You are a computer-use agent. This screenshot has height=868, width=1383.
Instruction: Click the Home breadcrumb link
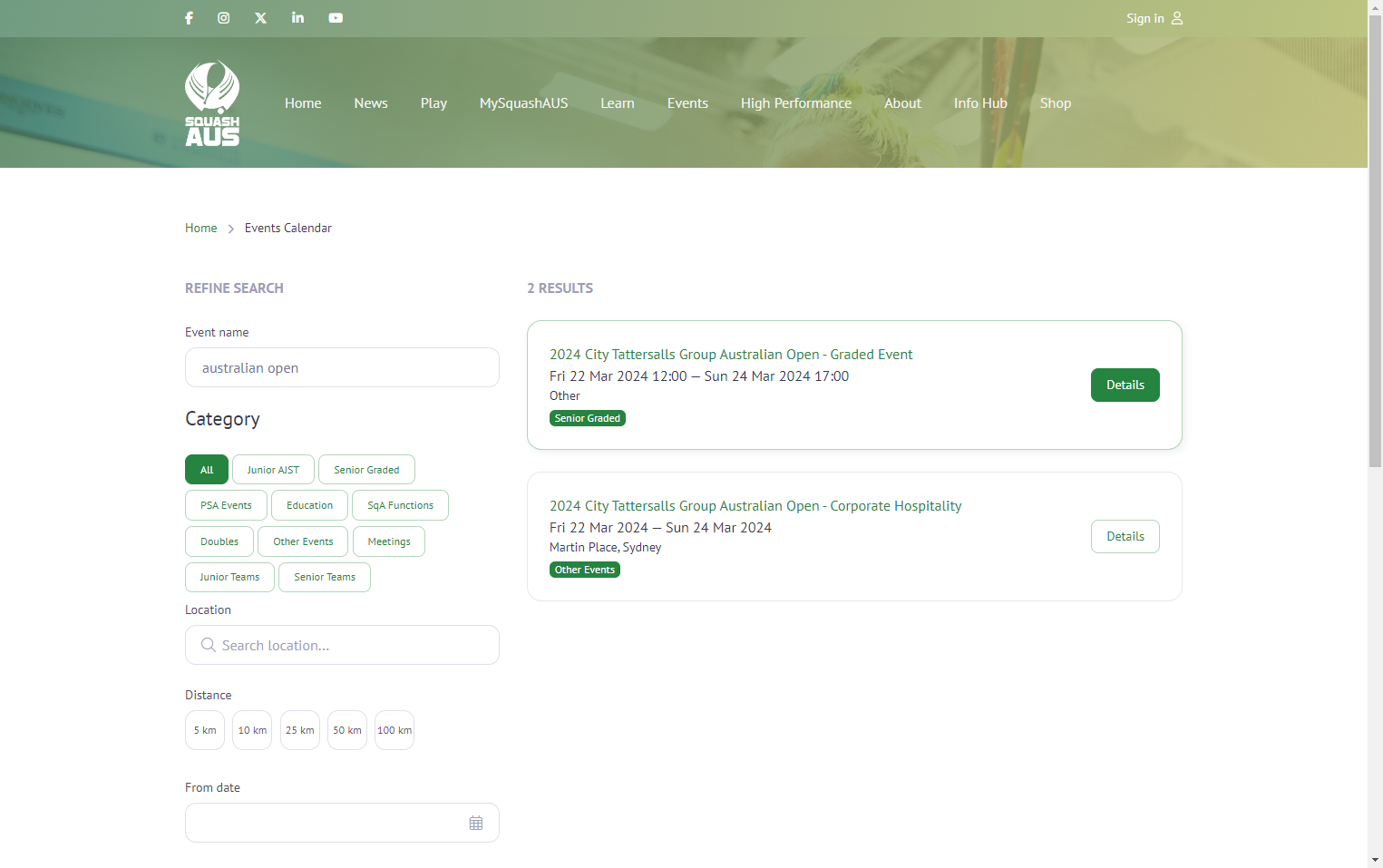tap(201, 228)
